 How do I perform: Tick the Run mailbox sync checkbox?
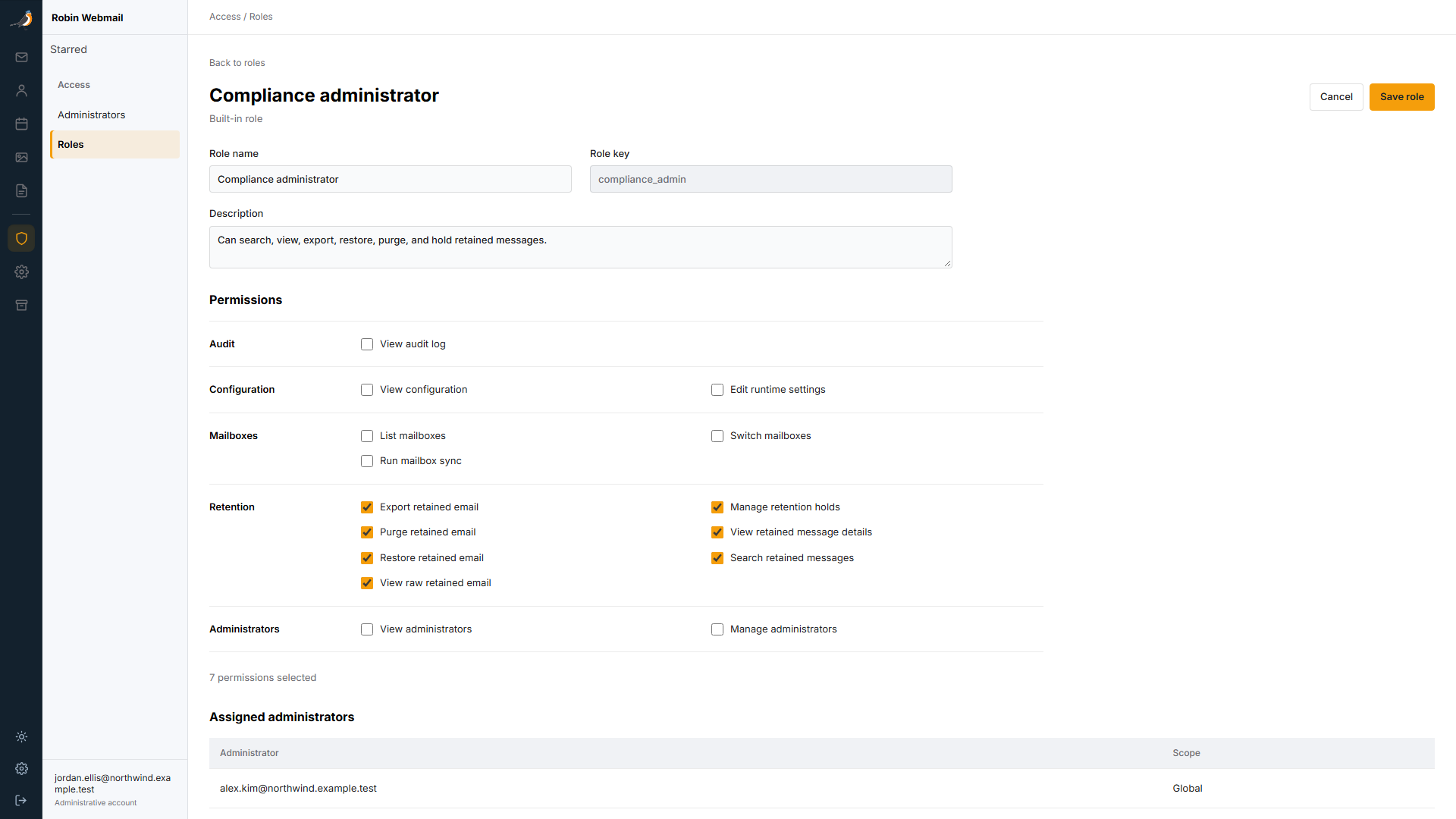tap(367, 461)
